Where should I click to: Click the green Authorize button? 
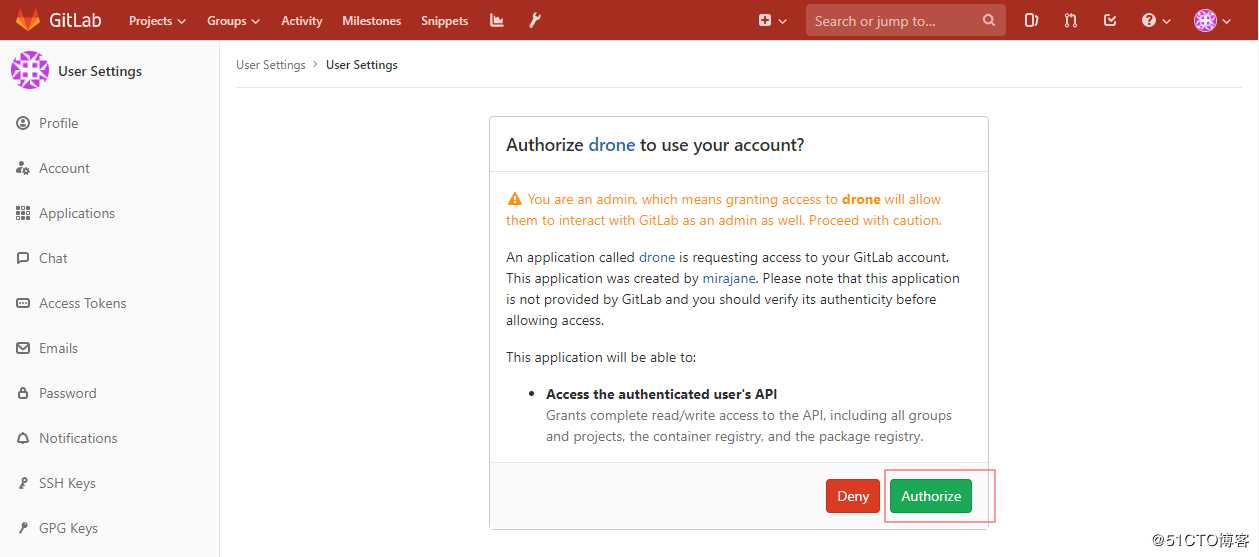(x=931, y=496)
